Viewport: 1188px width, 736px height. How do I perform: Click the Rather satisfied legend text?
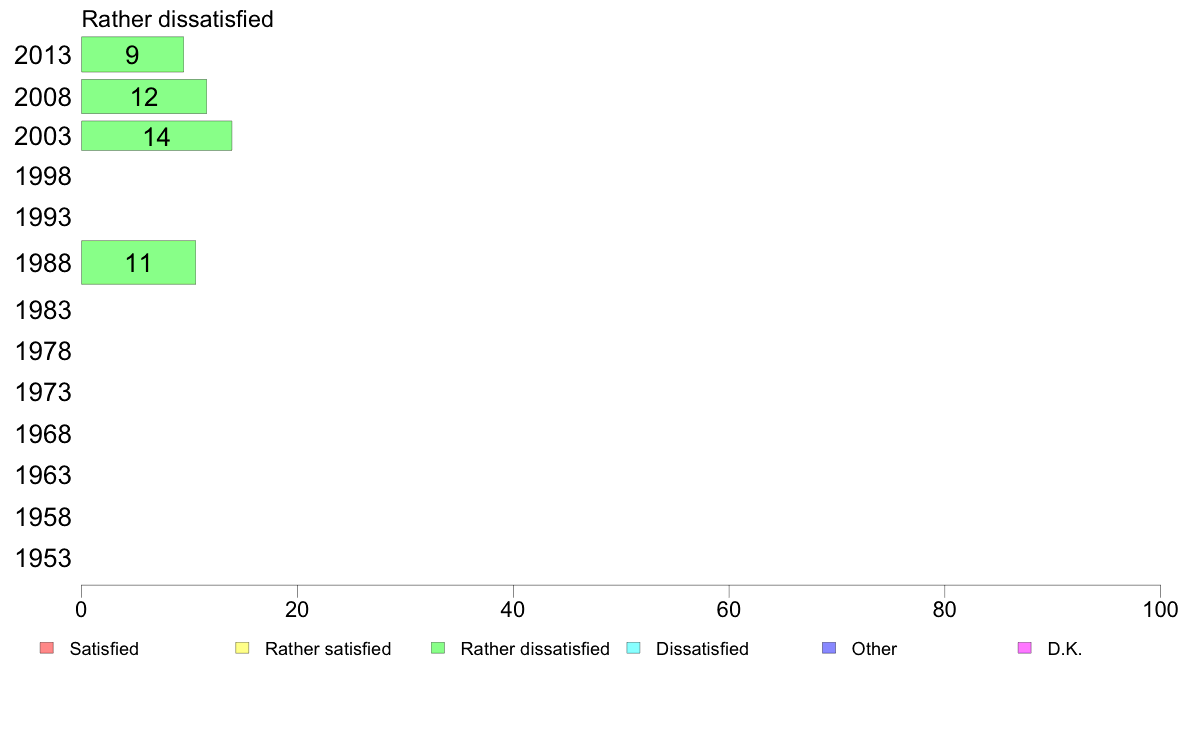click(x=328, y=649)
